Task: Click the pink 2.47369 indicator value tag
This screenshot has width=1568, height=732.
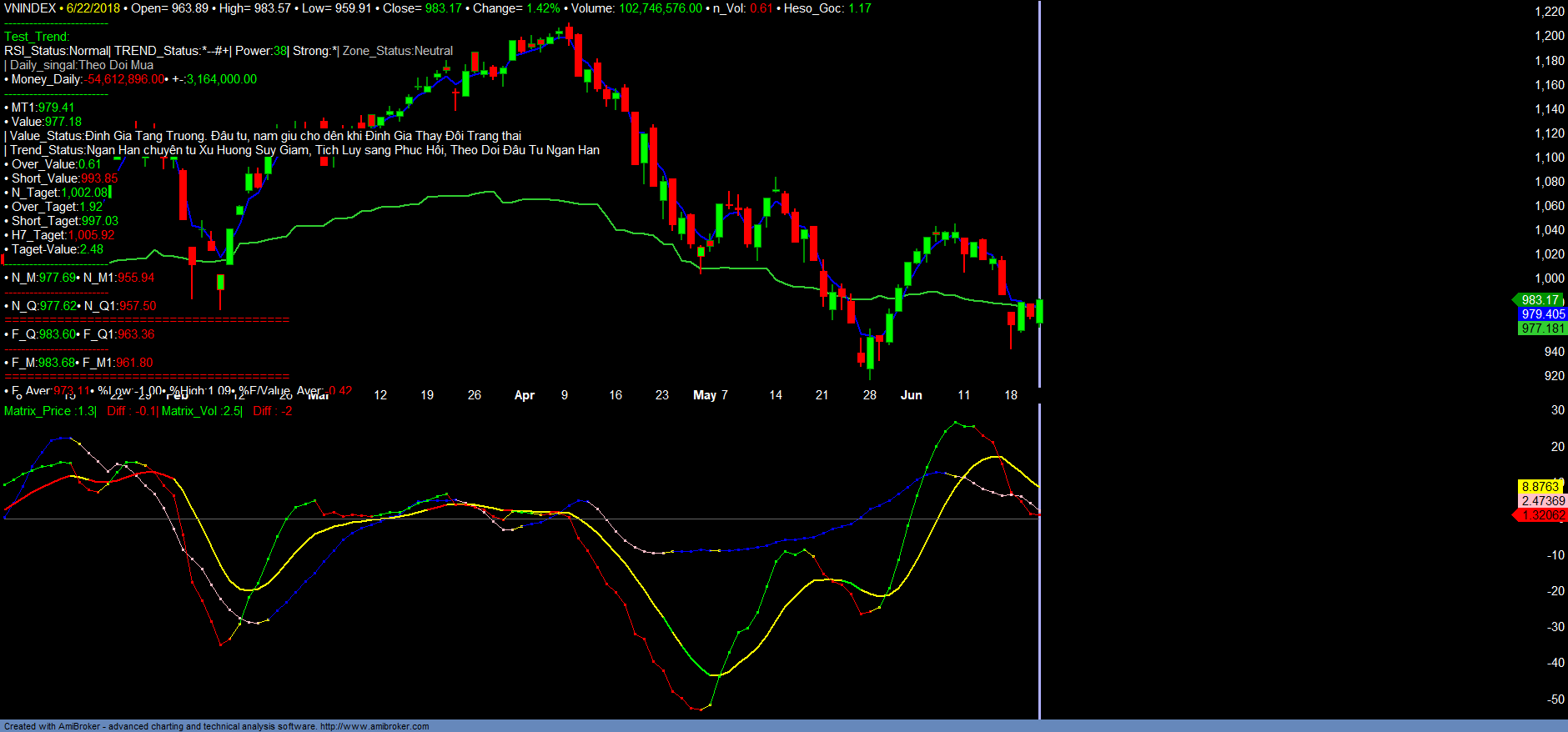Action: pyautogui.click(x=1542, y=501)
